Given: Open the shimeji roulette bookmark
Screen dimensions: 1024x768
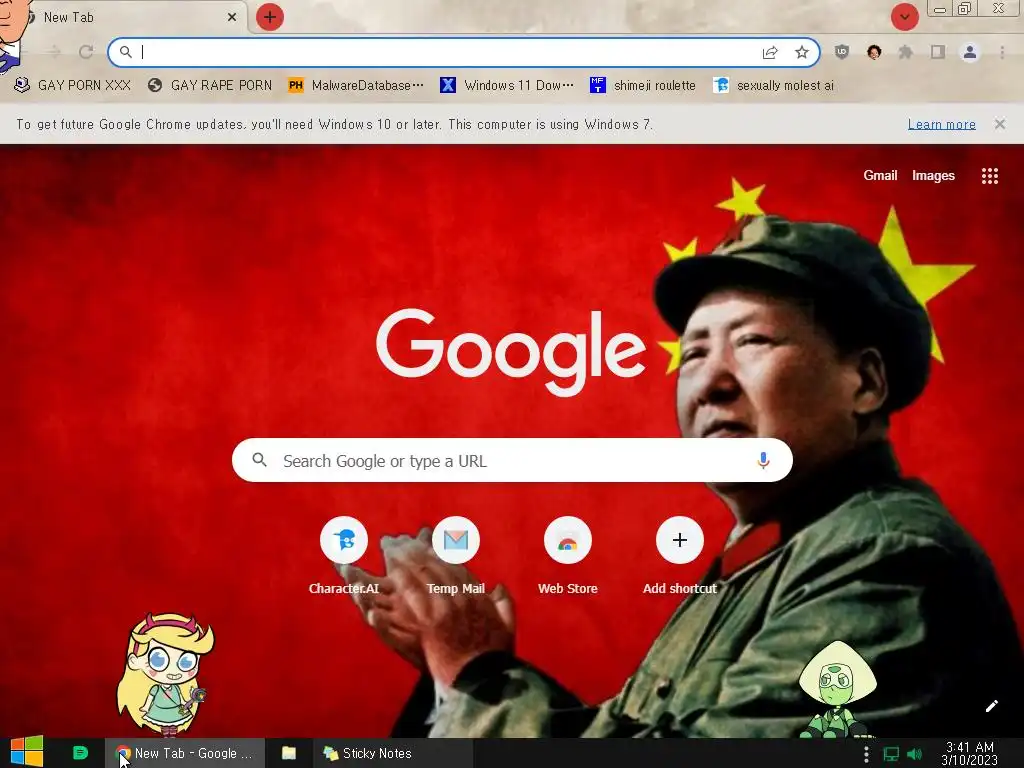Looking at the screenshot, I should tap(643, 86).
